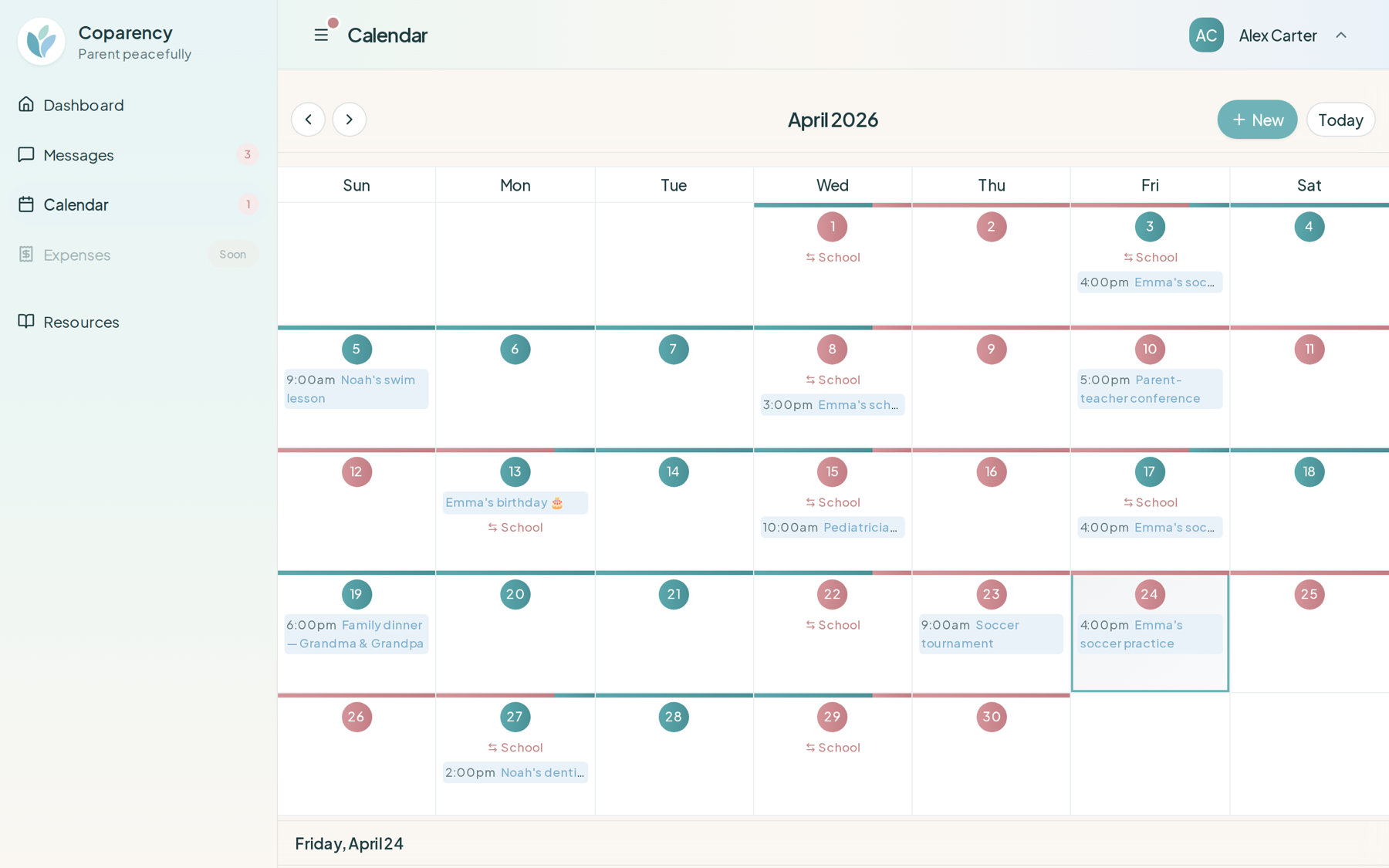This screenshot has width=1389, height=868.
Task: Click the AC avatar circle
Action: 1206,35
